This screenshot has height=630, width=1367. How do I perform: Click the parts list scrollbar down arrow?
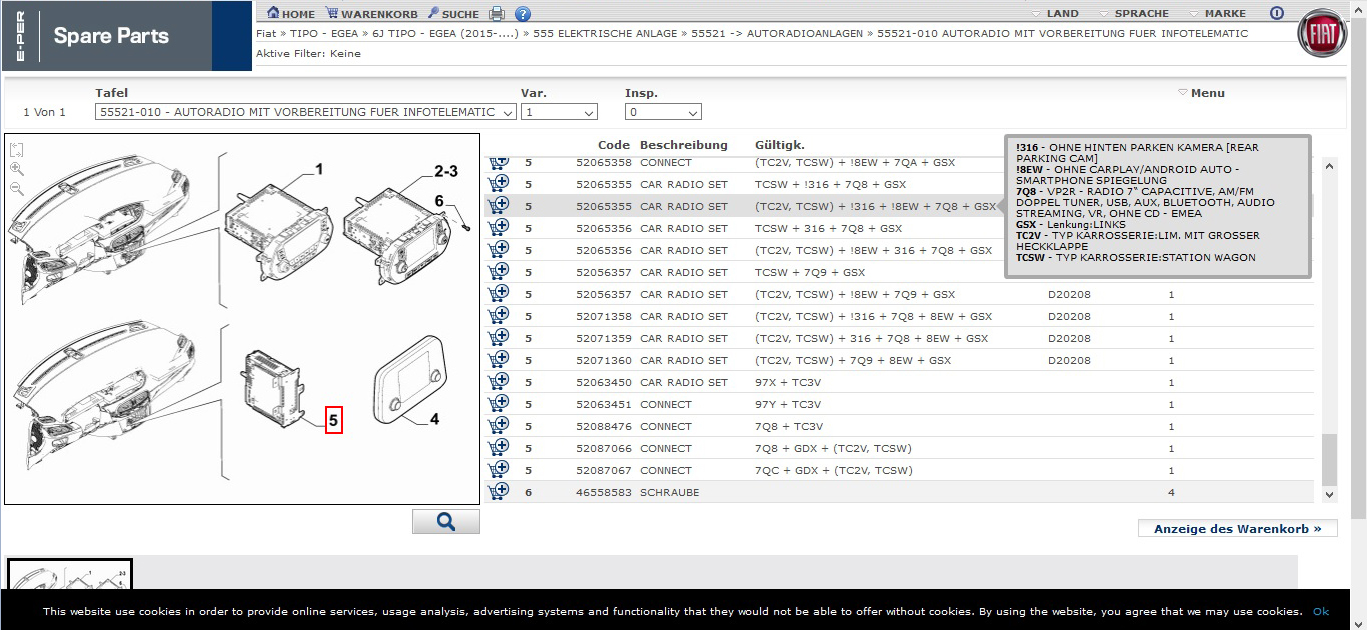[x=1329, y=494]
